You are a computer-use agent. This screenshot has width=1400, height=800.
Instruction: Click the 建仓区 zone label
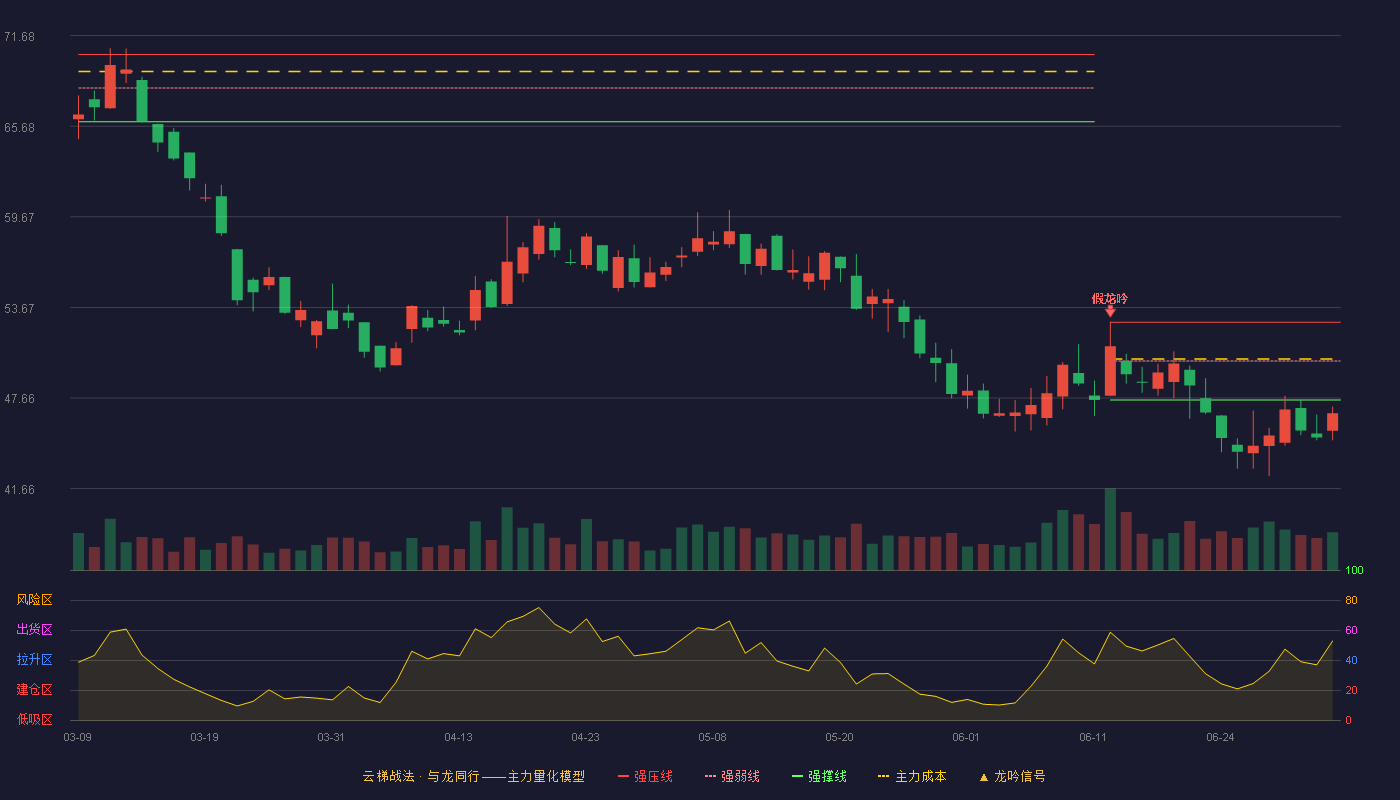34,690
